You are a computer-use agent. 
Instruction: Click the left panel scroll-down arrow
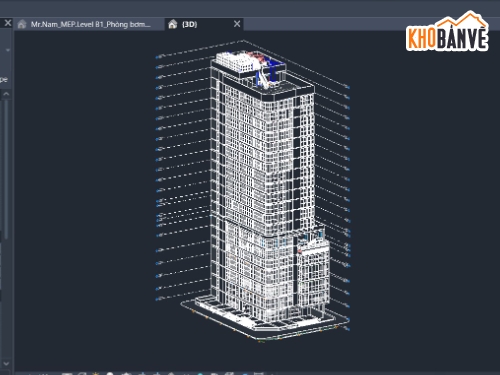tap(6, 363)
